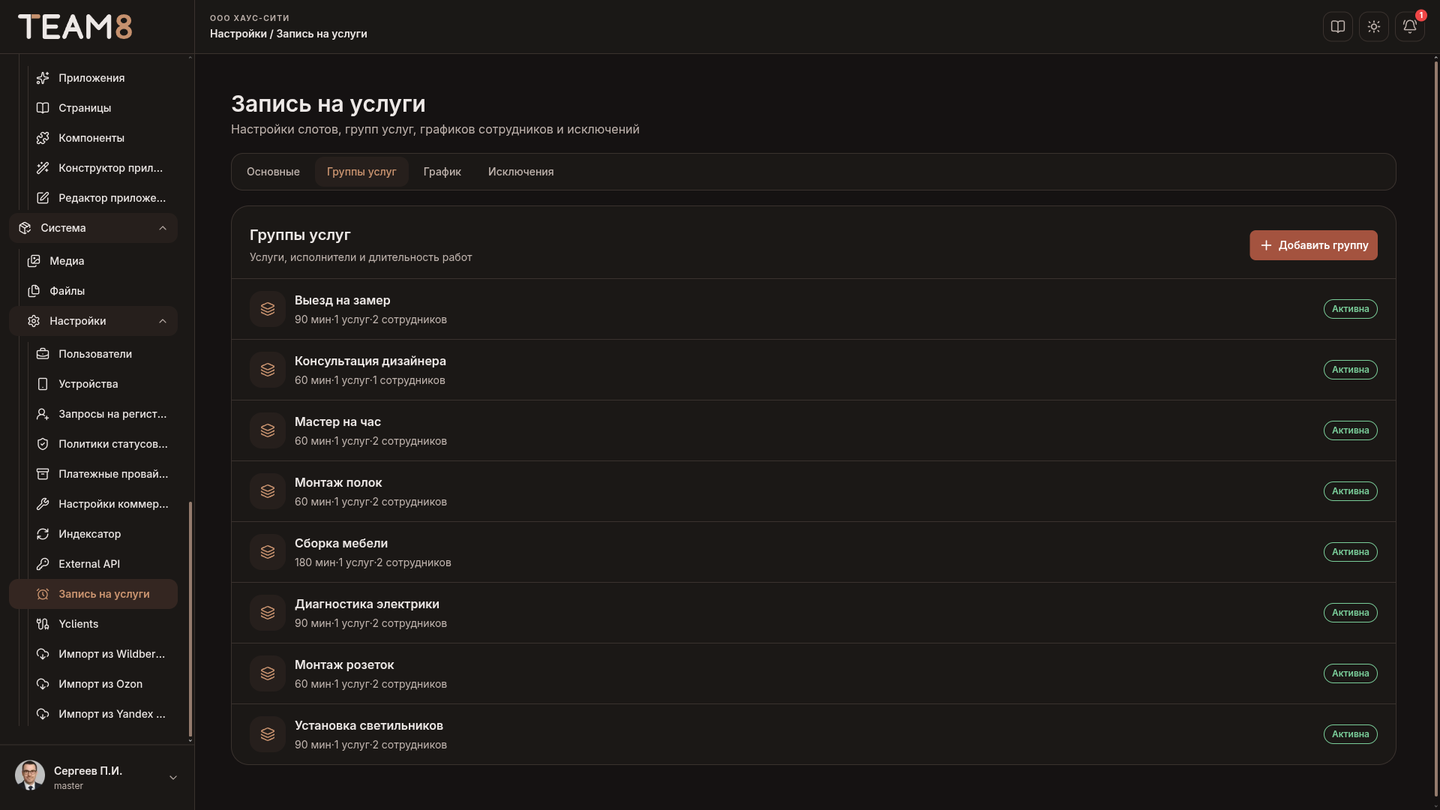Open the График tab
This screenshot has width=1440, height=810.
point(442,172)
